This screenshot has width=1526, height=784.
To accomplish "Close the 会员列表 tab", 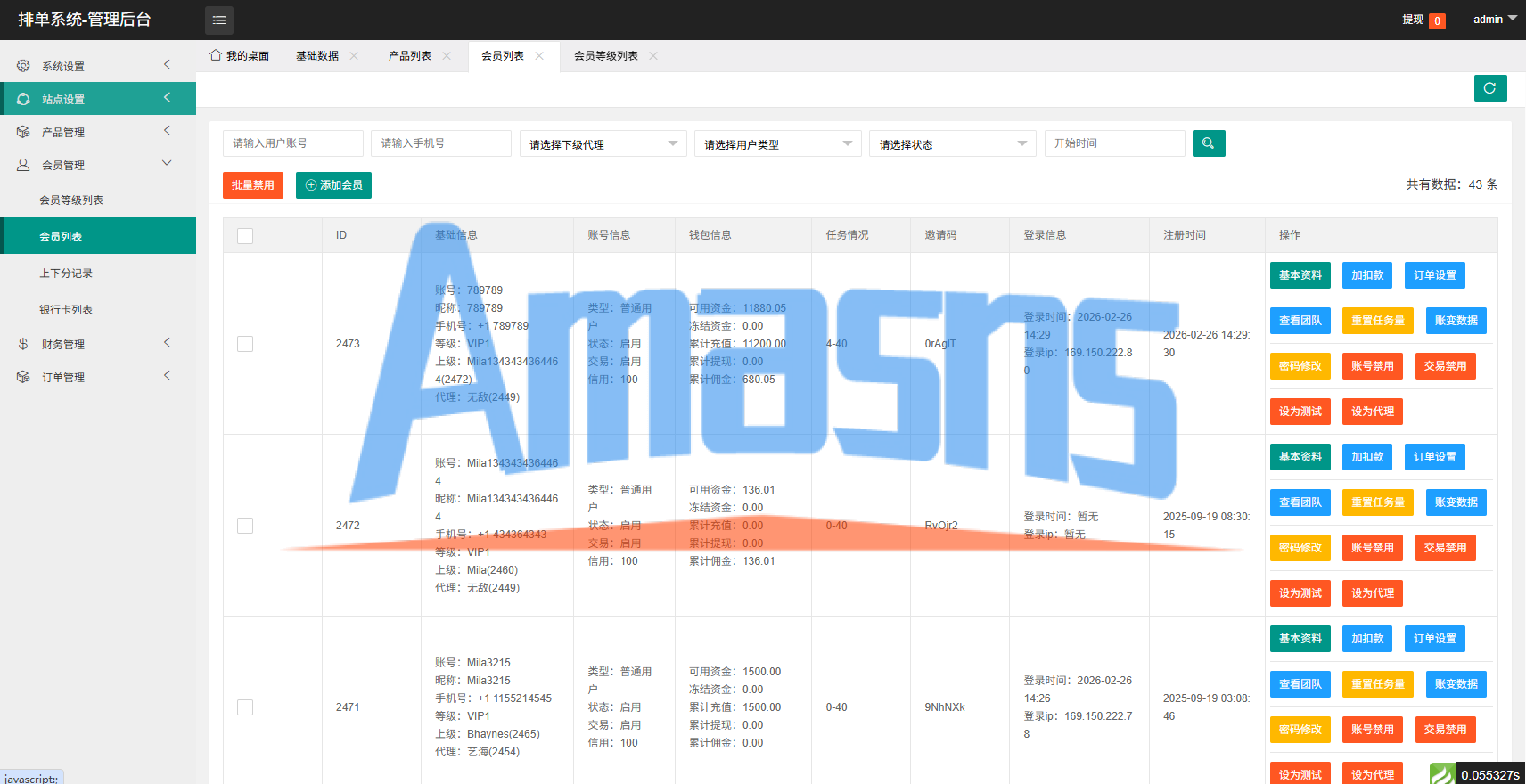I will [539, 55].
